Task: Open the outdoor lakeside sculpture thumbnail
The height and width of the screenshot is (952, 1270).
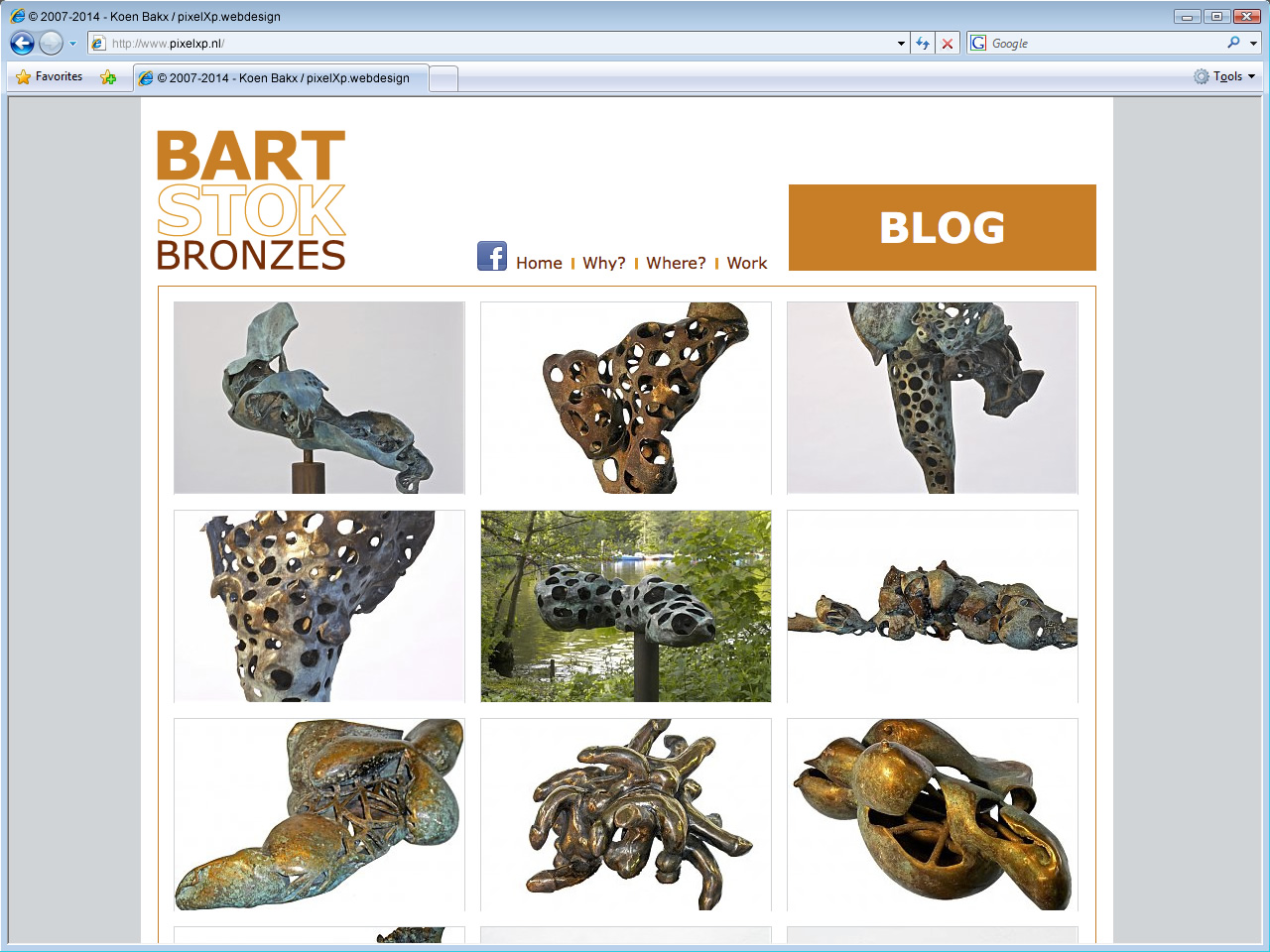Action: coord(626,606)
